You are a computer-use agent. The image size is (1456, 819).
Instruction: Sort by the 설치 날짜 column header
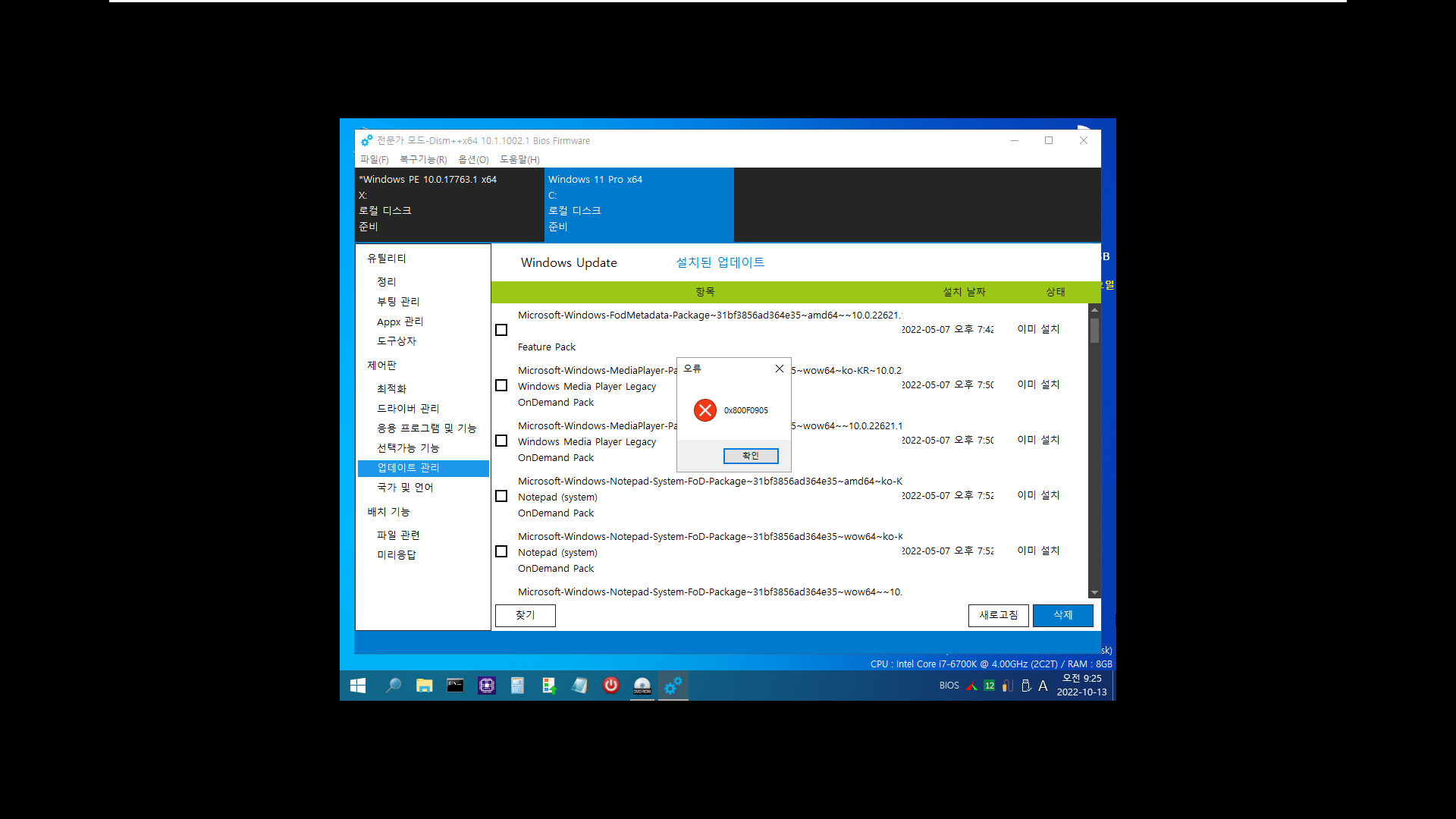[964, 292]
